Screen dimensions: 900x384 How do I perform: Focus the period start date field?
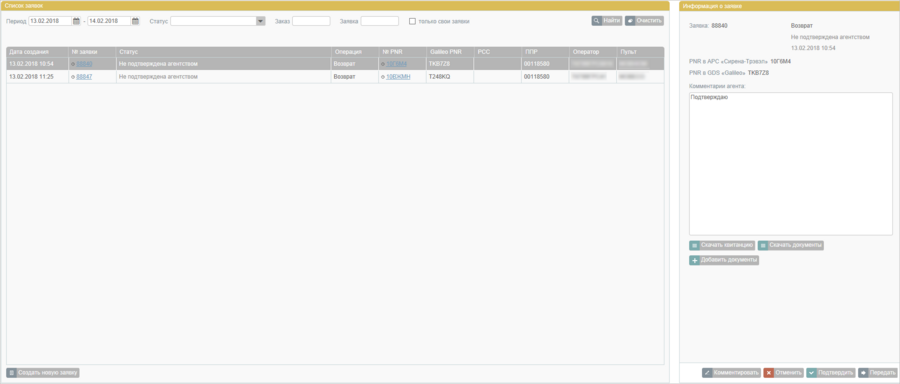click(50, 21)
